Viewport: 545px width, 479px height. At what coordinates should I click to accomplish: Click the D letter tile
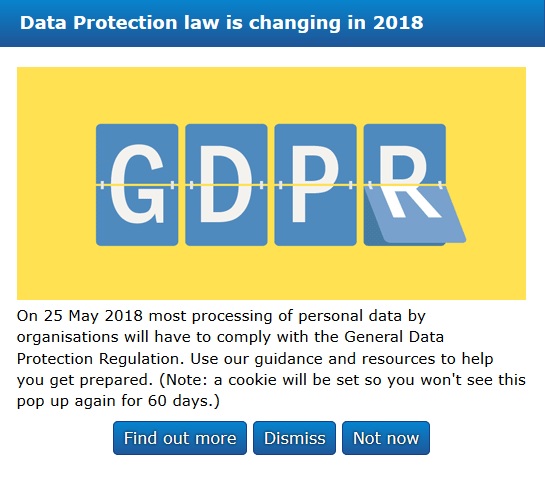pyautogui.click(x=226, y=185)
